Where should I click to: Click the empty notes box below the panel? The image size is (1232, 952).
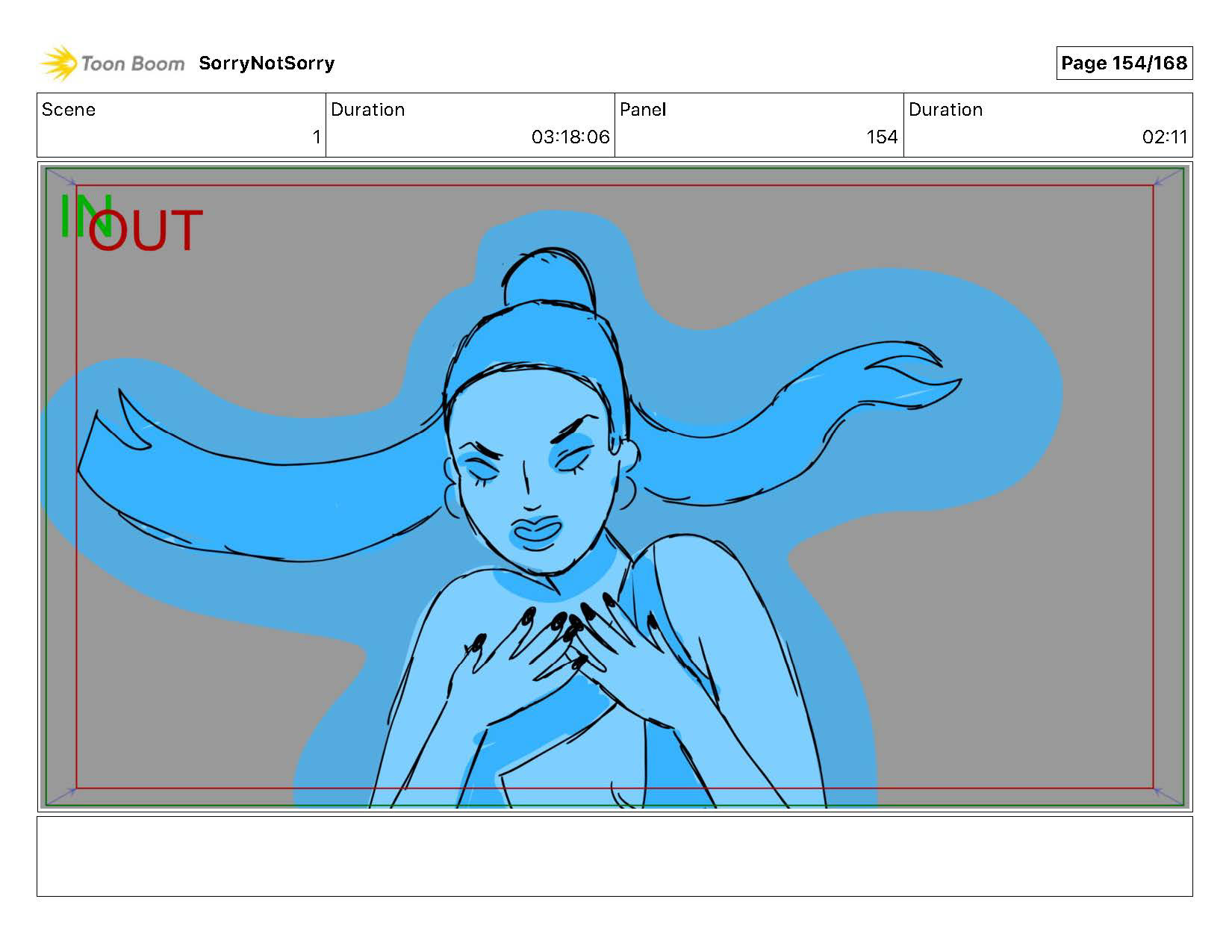coord(615,856)
